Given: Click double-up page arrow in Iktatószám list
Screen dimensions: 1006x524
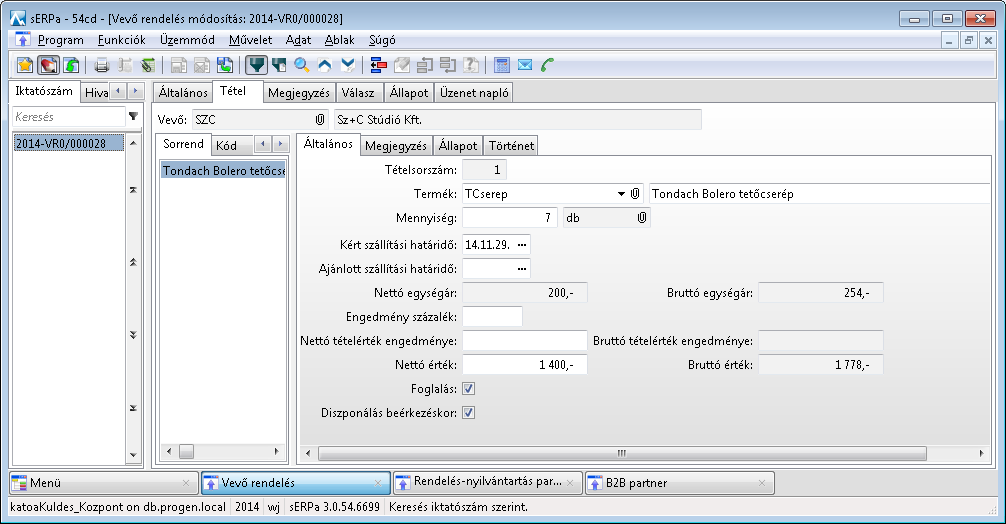Looking at the screenshot, I should [133, 262].
